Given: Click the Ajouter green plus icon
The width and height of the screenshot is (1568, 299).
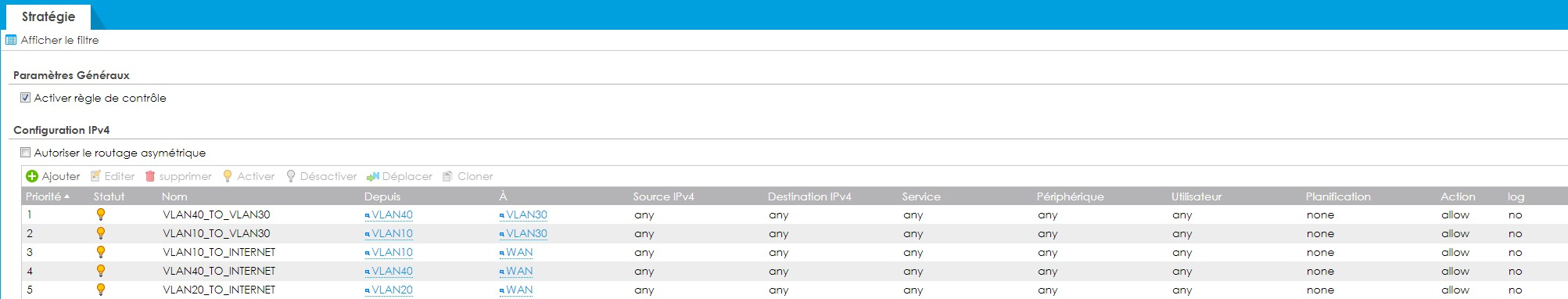Looking at the screenshot, I should tap(32, 176).
